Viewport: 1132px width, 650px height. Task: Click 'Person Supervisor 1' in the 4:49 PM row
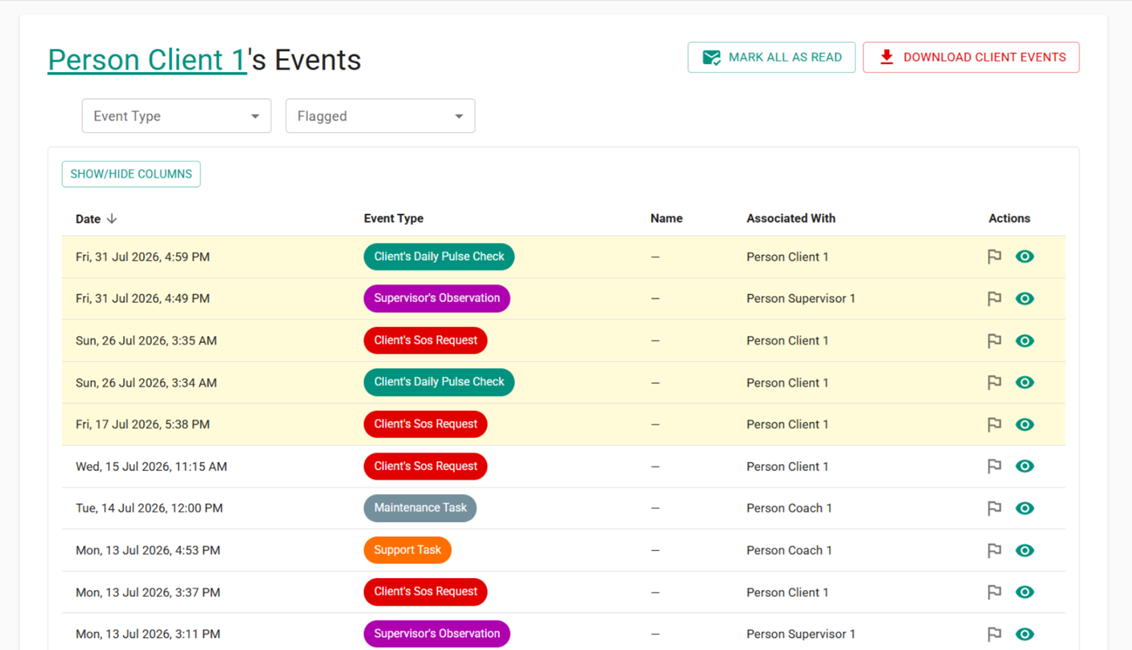(801, 298)
